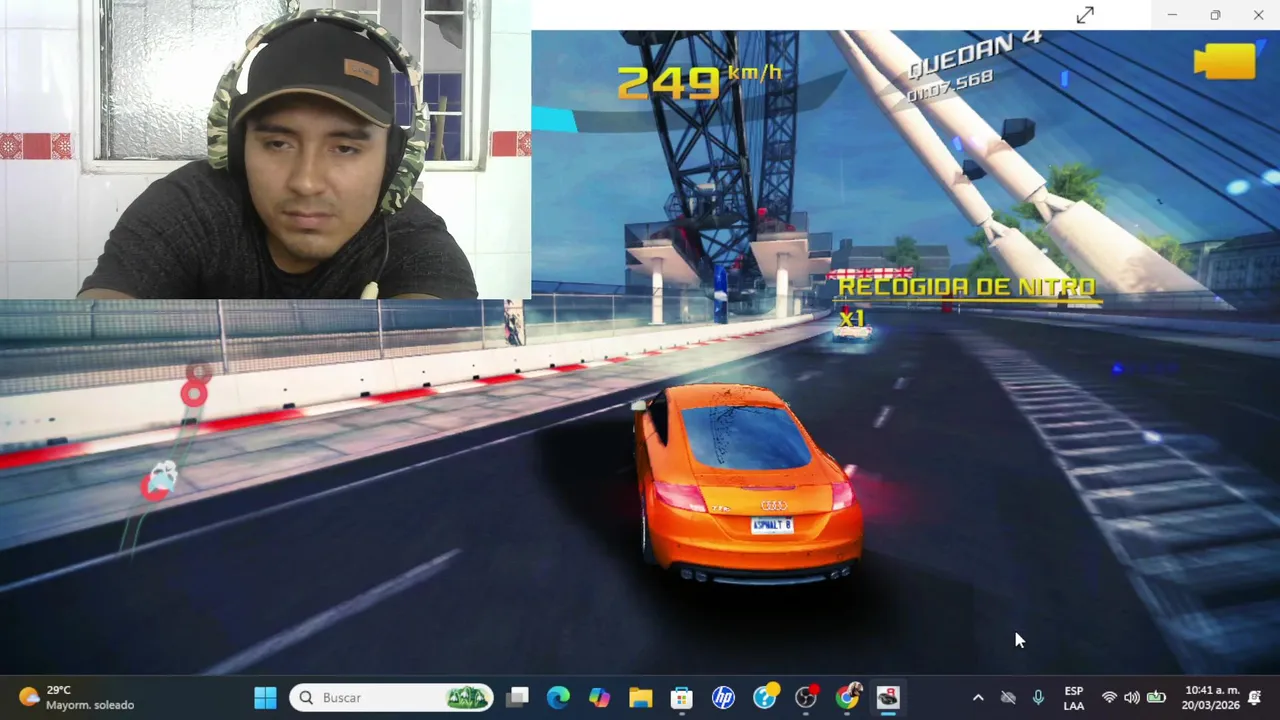The width and height of the screenshot is (1280, 720).
Task: Click the Buscar taskbar search field
Action: click(392, 697)
